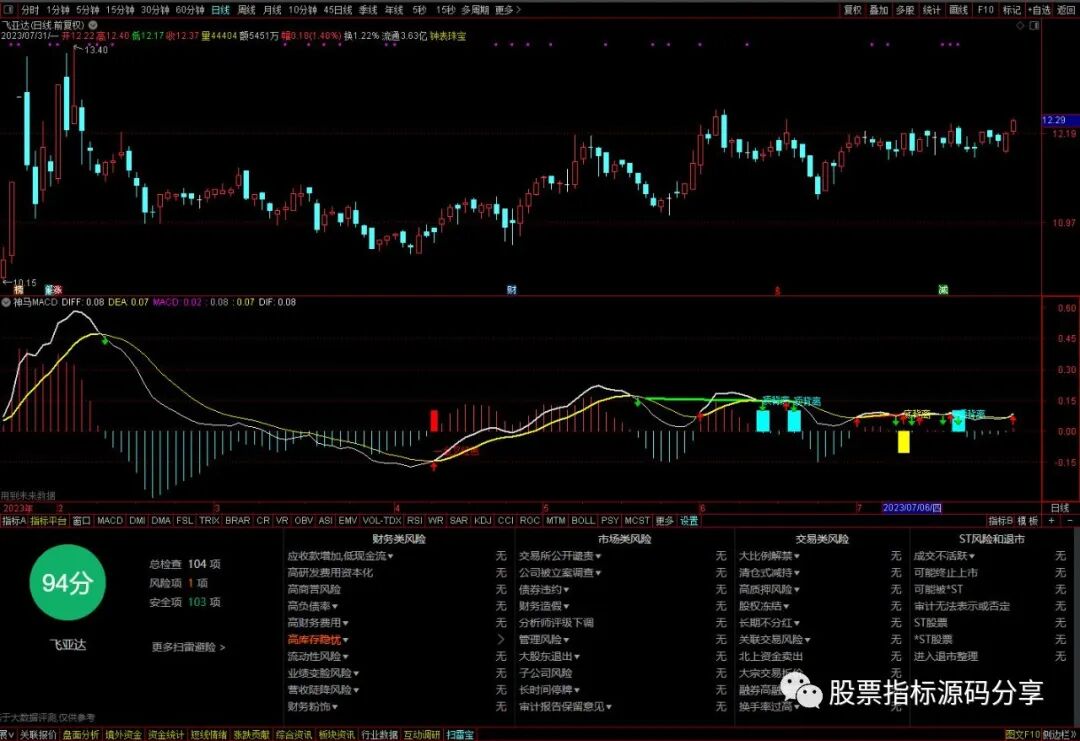Switch to the 分时 period
Viewport: 1080px width, 741px height.
point(30,10)
